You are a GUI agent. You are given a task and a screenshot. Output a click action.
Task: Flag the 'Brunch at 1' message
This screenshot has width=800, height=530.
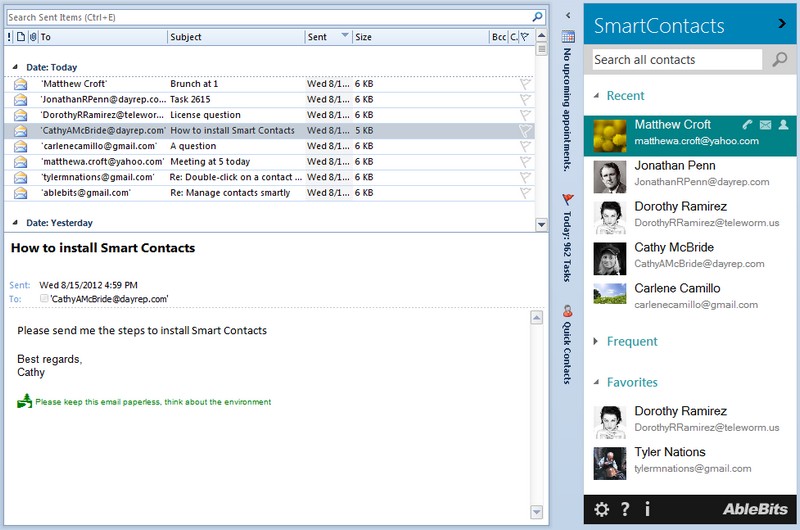click(x=525, y=84)
